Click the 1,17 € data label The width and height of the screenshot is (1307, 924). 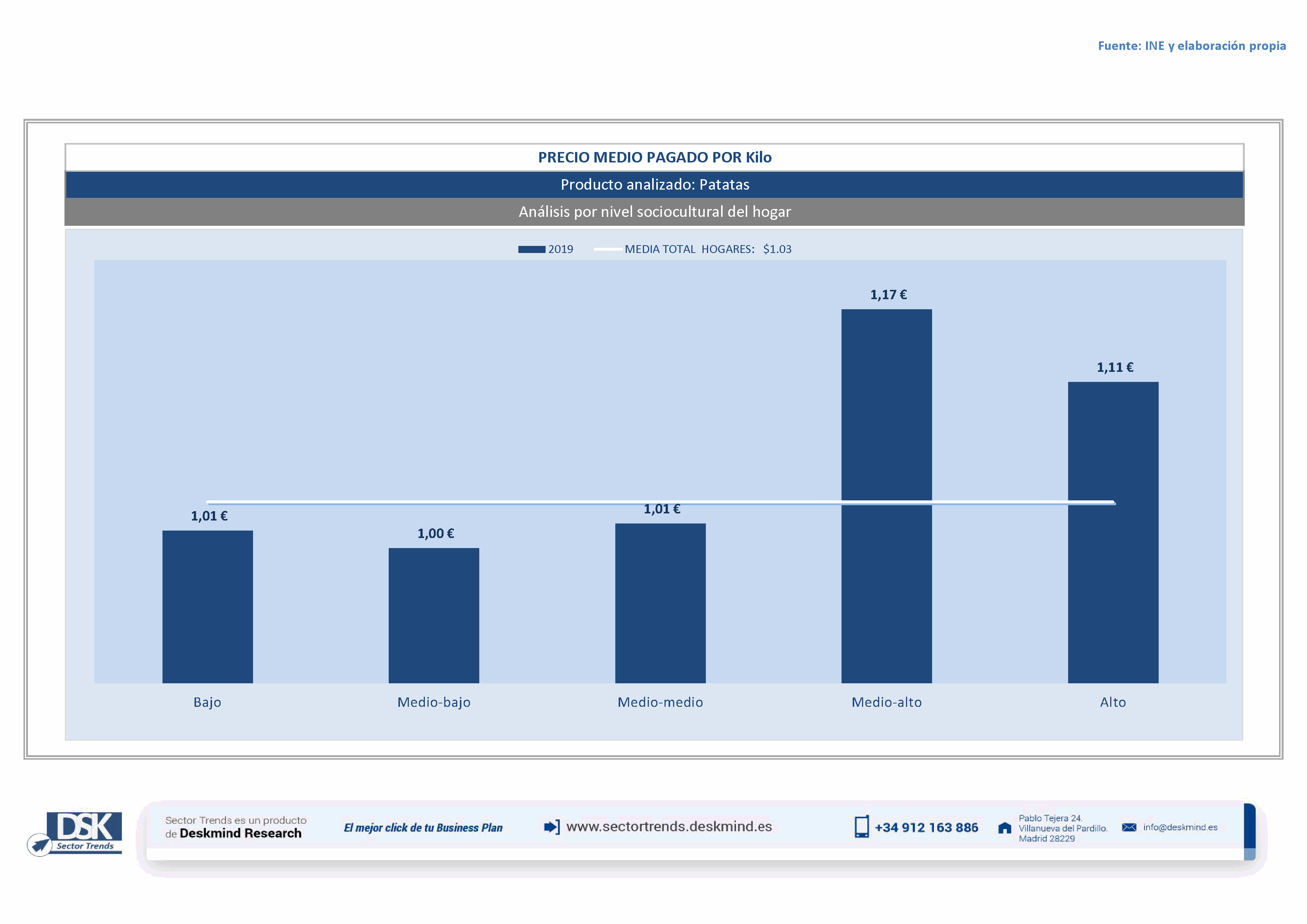pos(888,295)
